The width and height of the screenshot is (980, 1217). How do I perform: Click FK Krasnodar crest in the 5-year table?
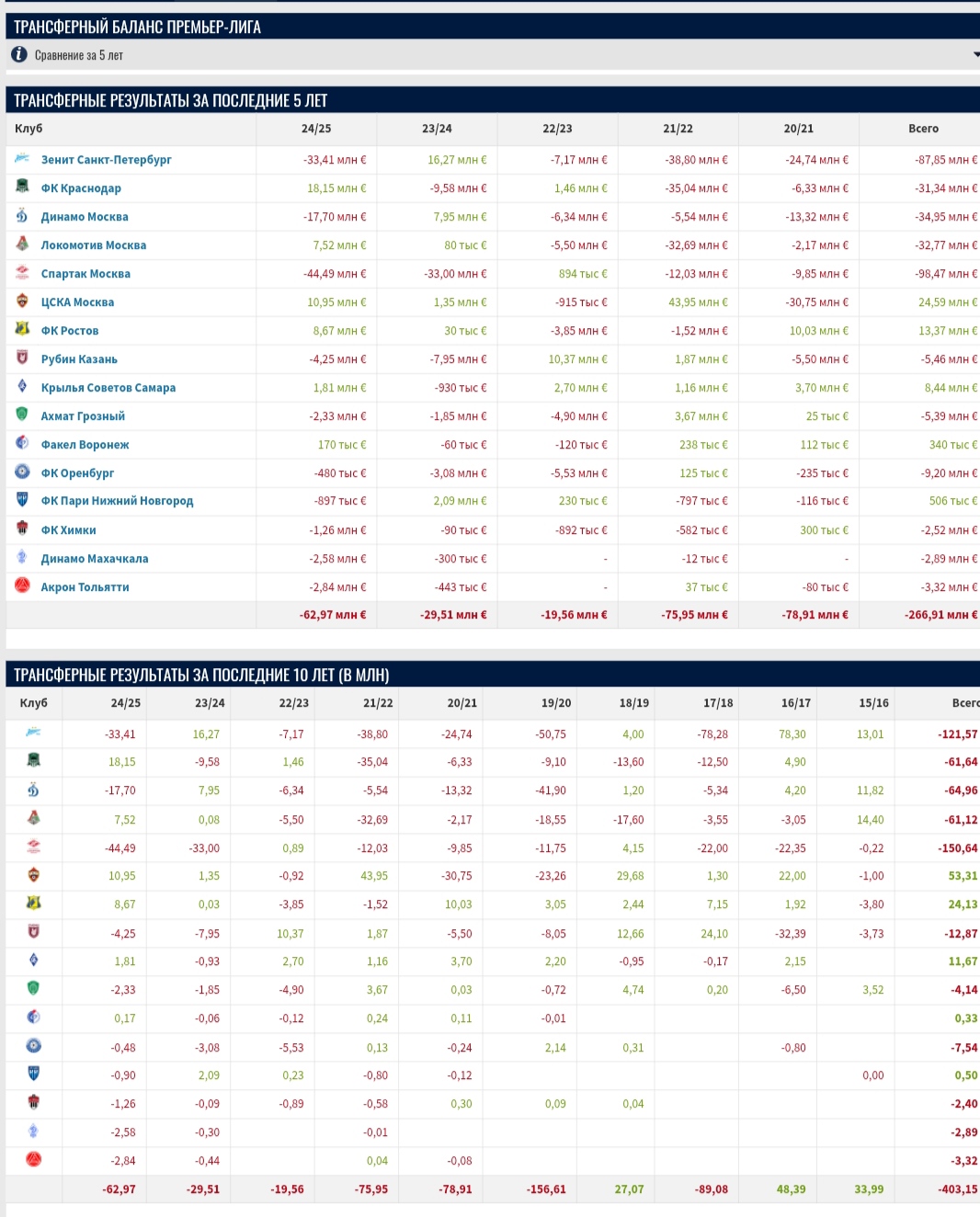[x=22, y=187]
